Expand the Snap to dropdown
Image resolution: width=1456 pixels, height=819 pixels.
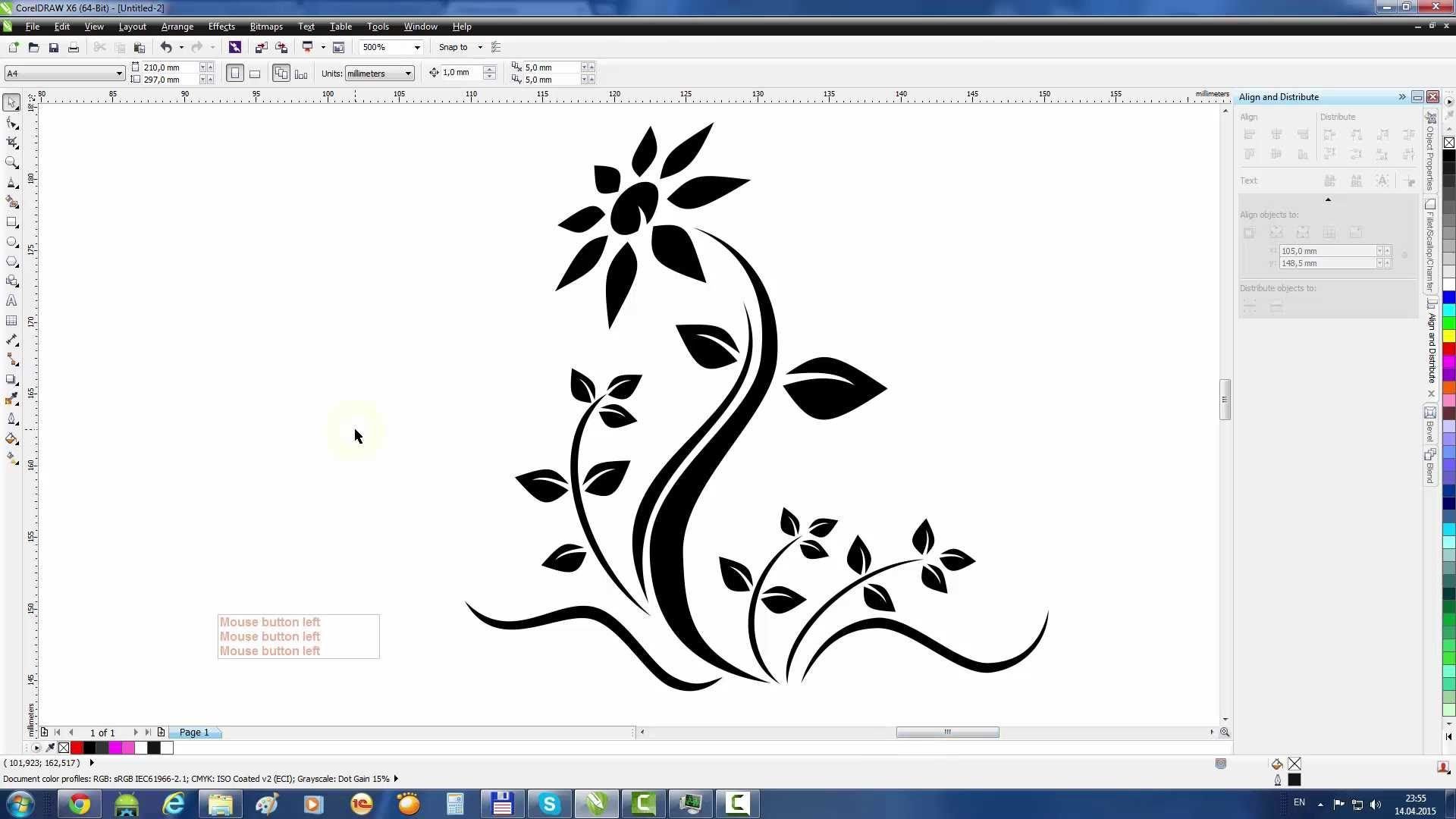point(478,47)
